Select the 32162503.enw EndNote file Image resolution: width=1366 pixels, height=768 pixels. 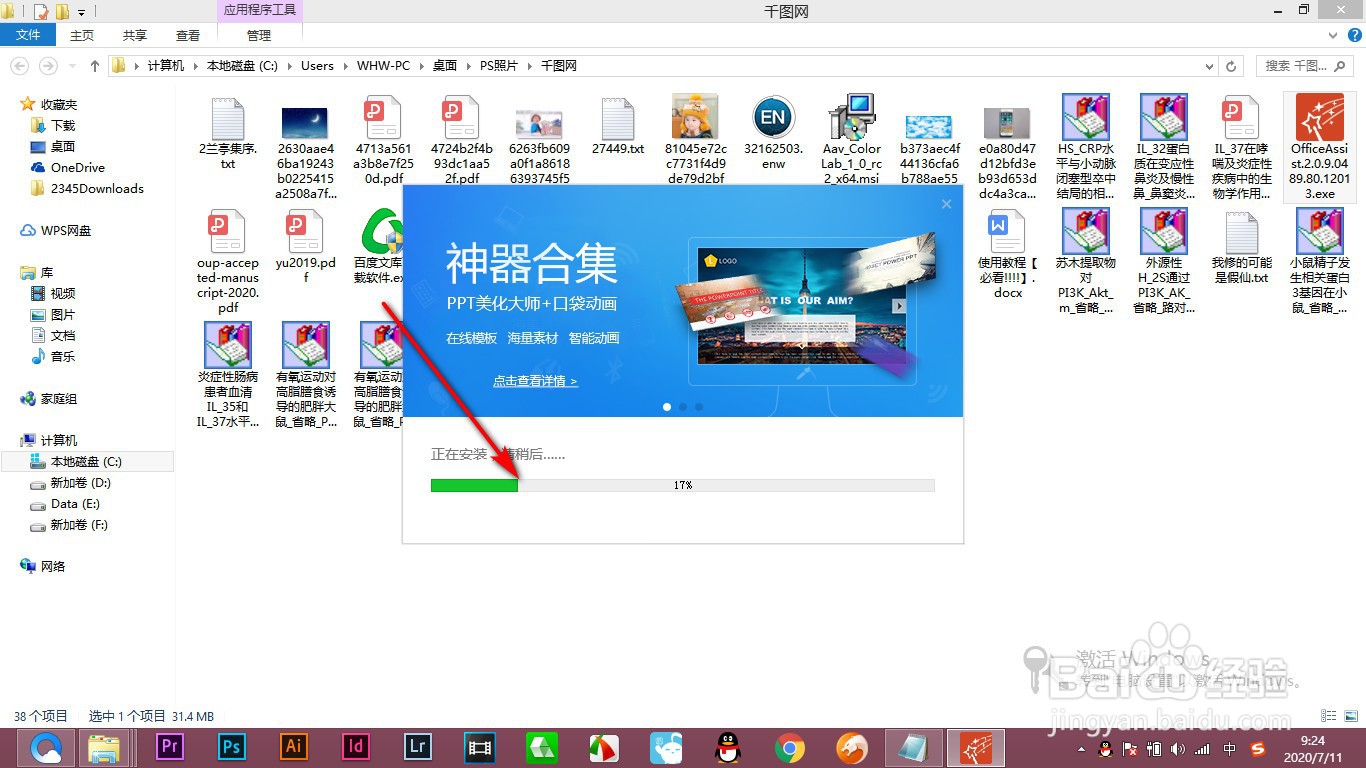[774, 134]
